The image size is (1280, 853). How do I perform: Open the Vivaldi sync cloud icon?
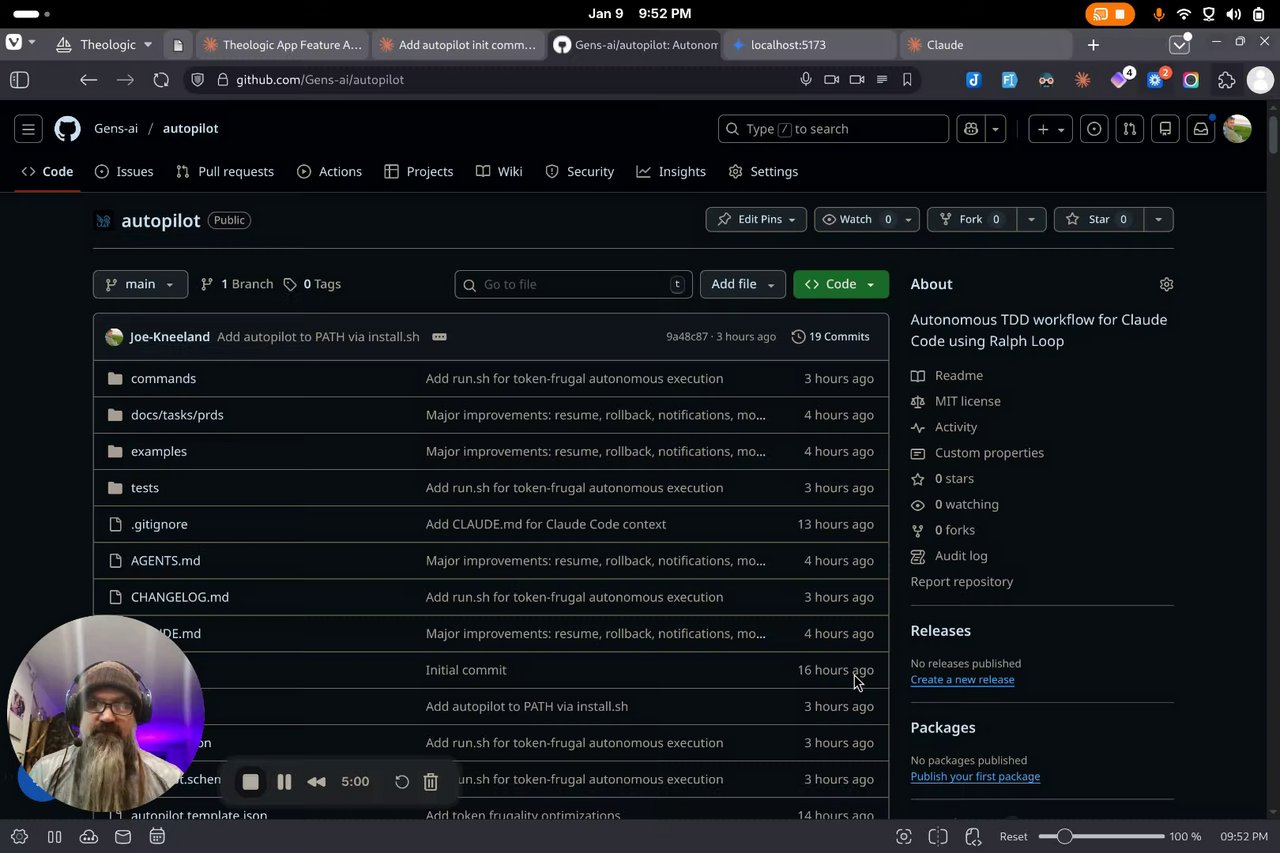click(88, 837)
